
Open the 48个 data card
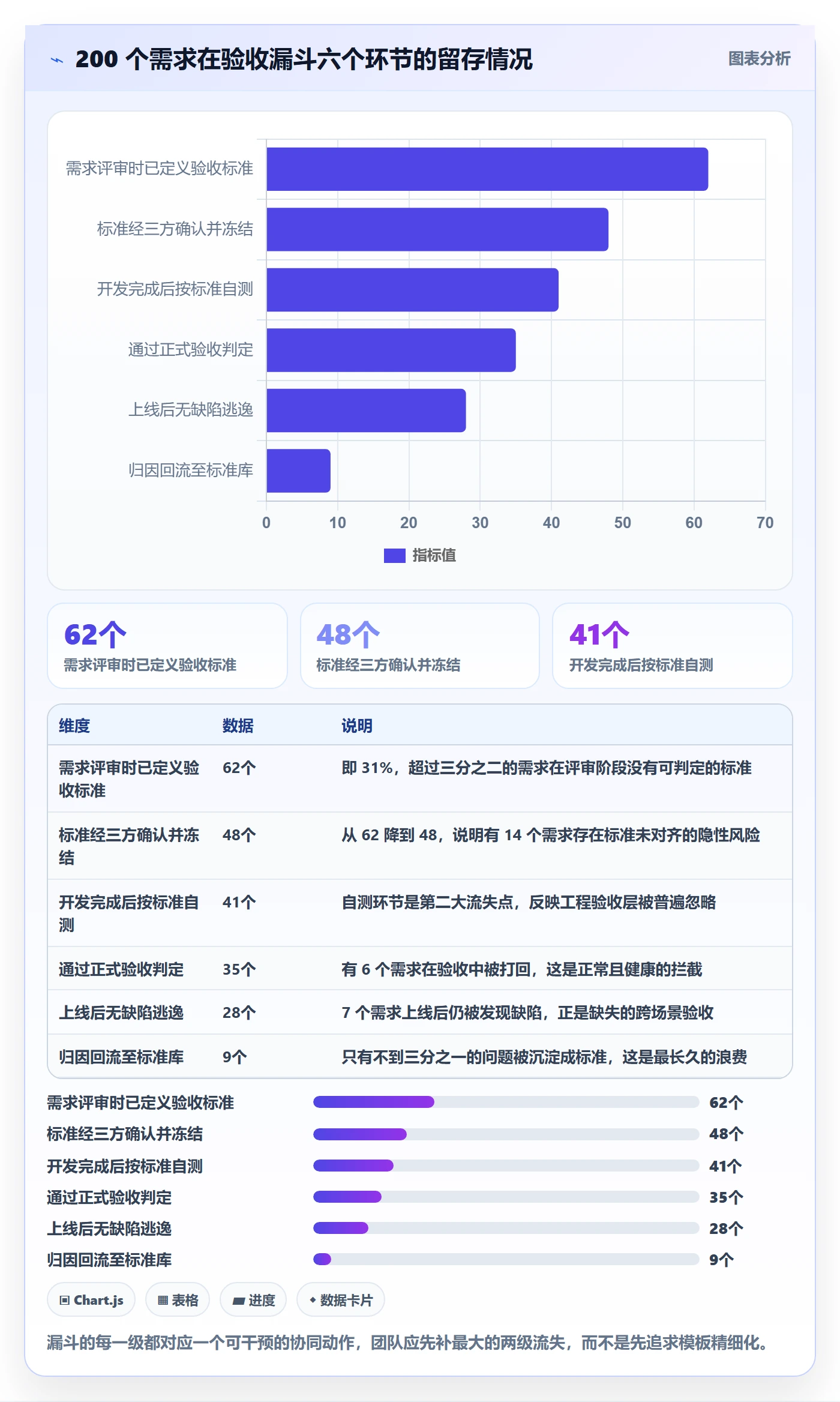(x=420, y=646)
